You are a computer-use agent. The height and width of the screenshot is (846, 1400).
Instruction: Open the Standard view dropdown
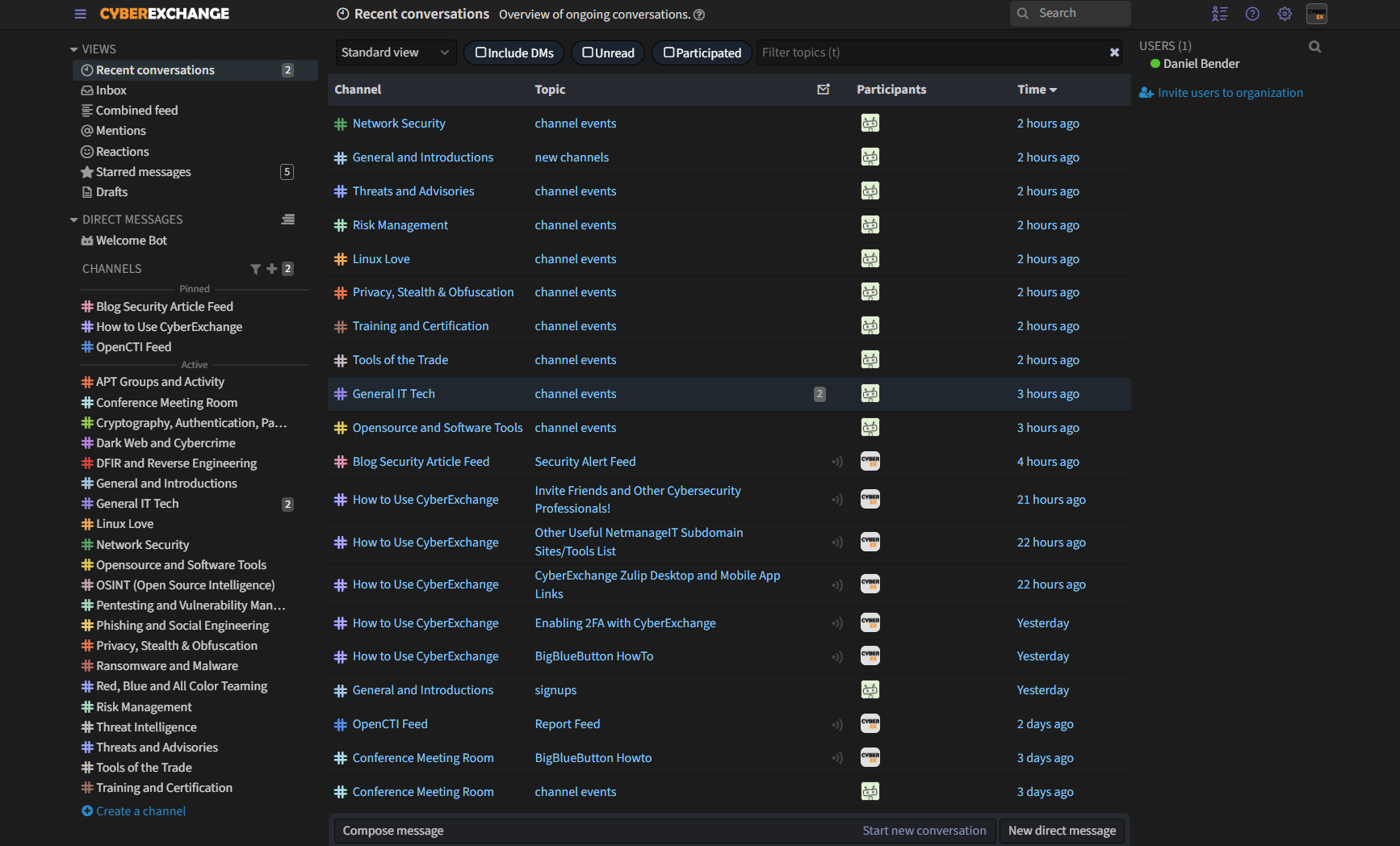point(395,52)
